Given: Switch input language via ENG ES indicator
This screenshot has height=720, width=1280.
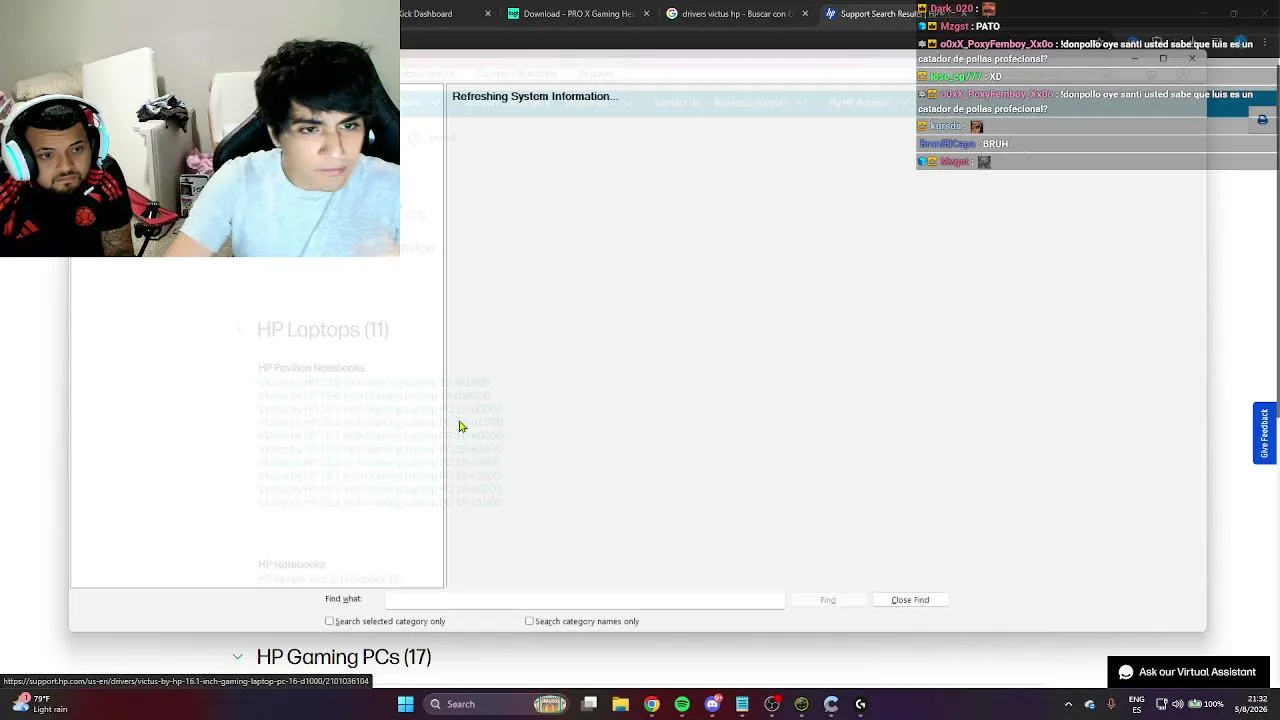Looking at the screenshot, I should coord(1137,704).
